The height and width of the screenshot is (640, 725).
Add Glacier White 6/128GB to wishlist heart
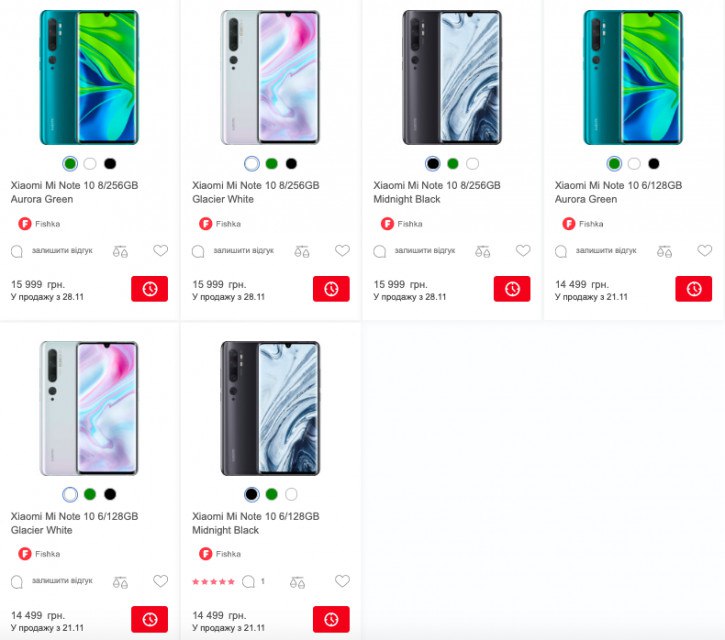160,581
